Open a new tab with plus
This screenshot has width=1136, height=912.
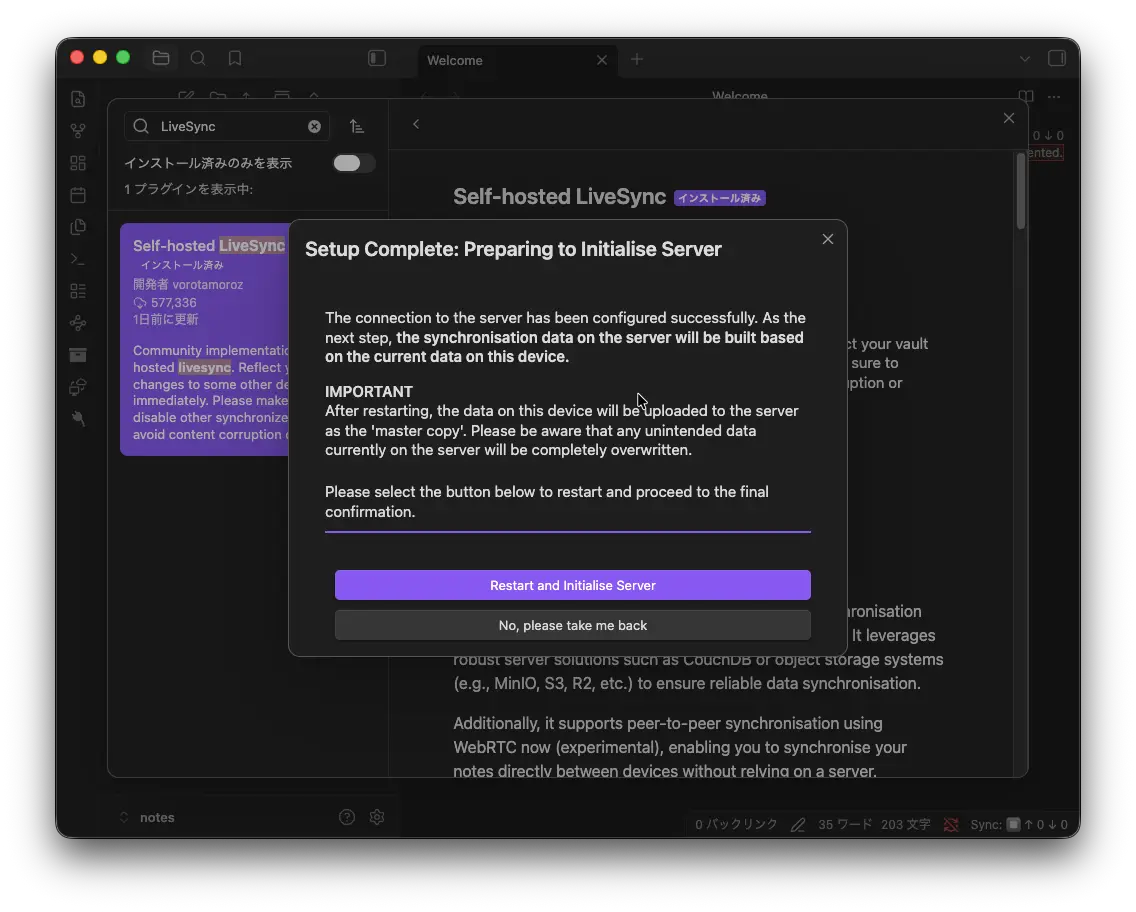pos(637,59)
